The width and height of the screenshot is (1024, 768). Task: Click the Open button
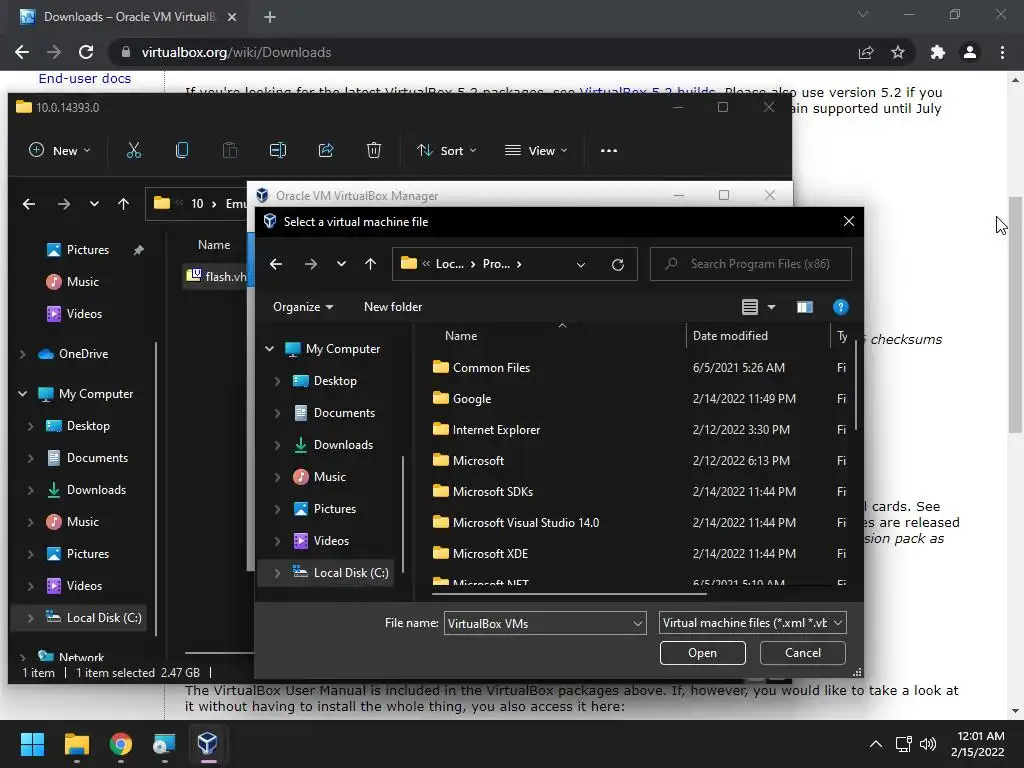tap(703, 653)
